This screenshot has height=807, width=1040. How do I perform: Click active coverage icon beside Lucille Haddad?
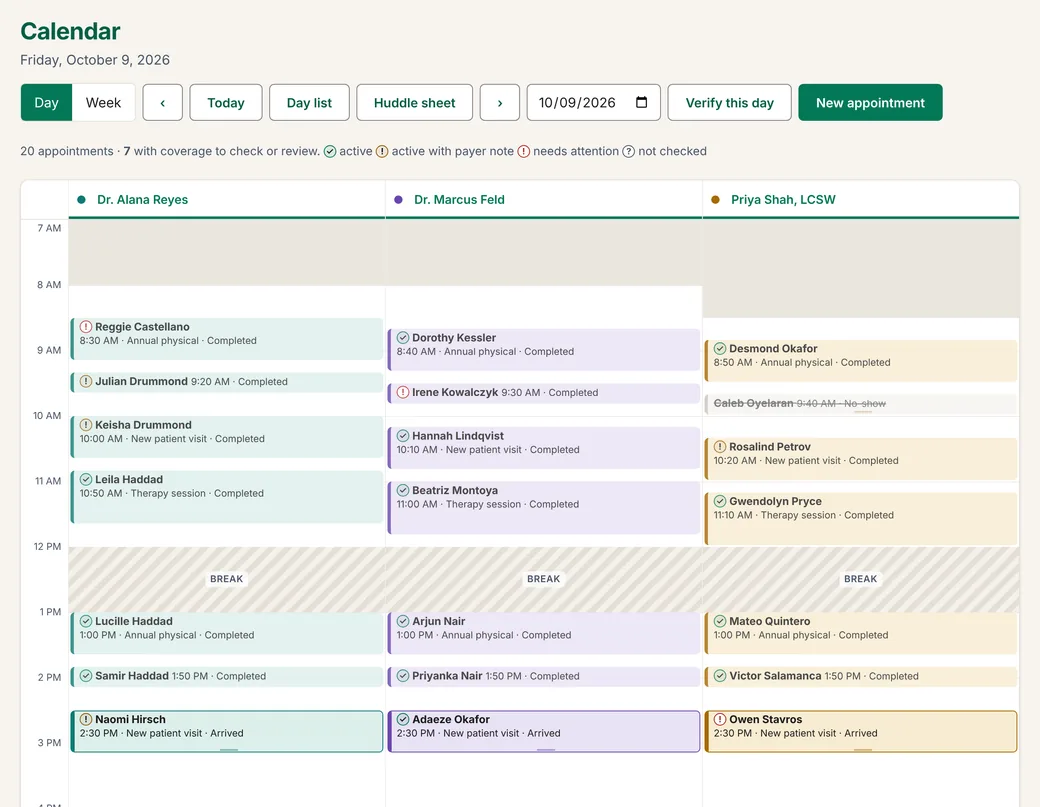click(x=86, y=621)
